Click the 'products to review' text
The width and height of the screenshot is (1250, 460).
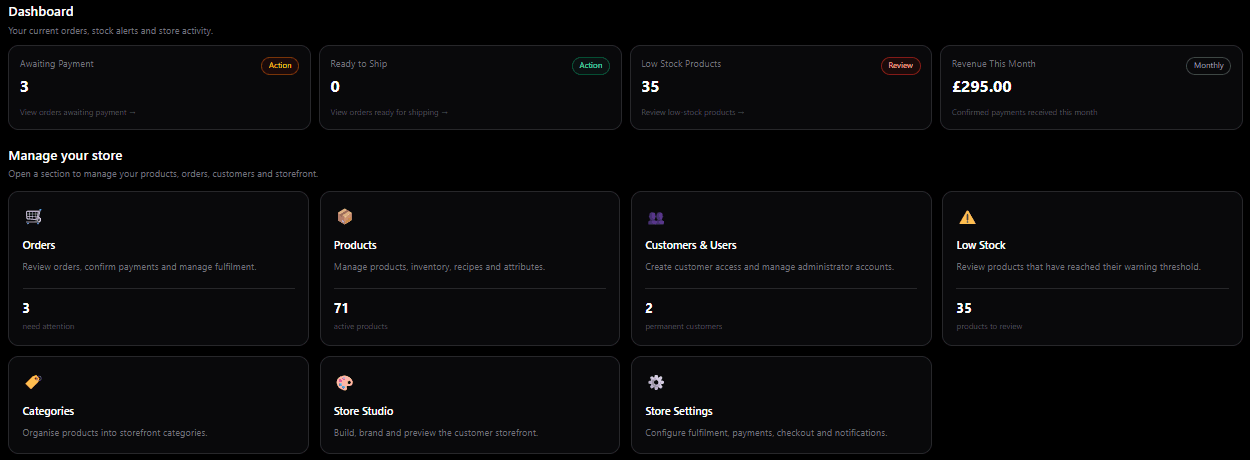[990, 326]
